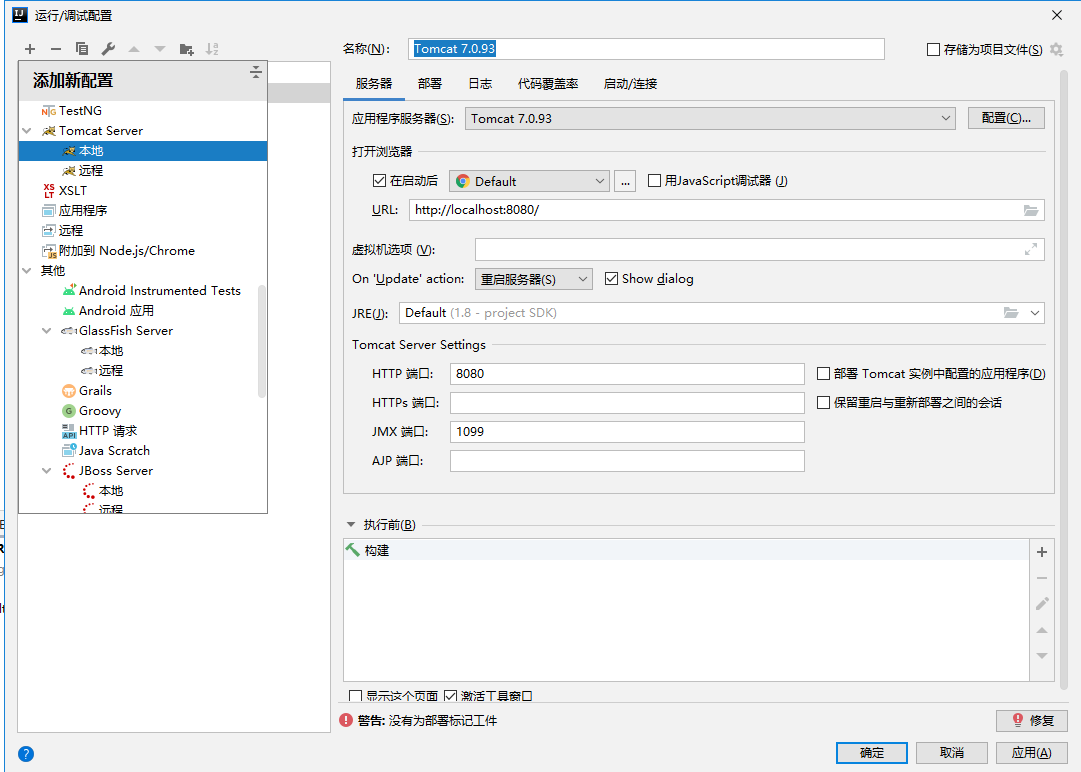Select Tomcat Server 本地 option
This screenshot has height=772, width=1081.
[143, 151]
